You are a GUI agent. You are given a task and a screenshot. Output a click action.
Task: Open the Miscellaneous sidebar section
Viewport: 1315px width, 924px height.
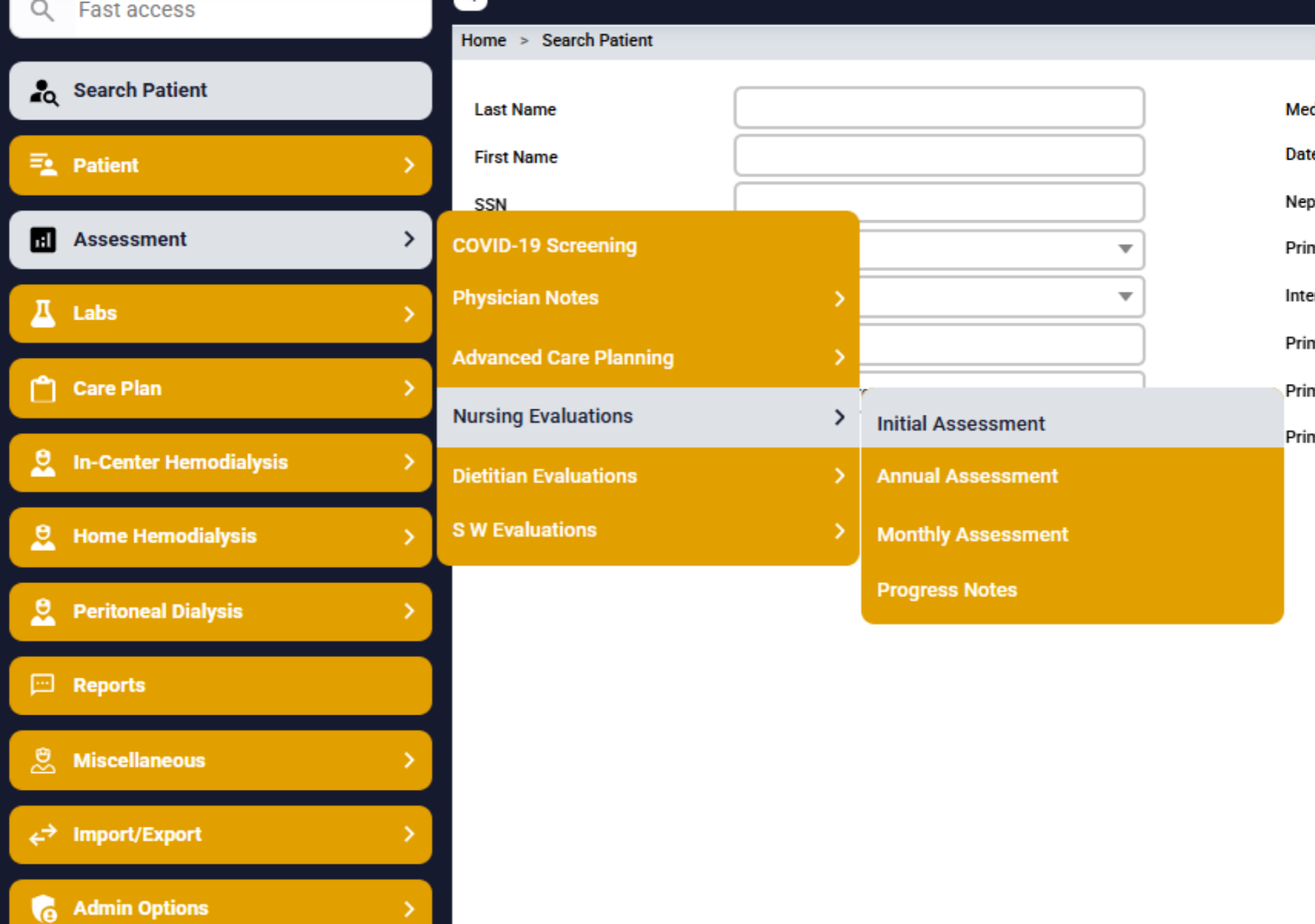220,760
